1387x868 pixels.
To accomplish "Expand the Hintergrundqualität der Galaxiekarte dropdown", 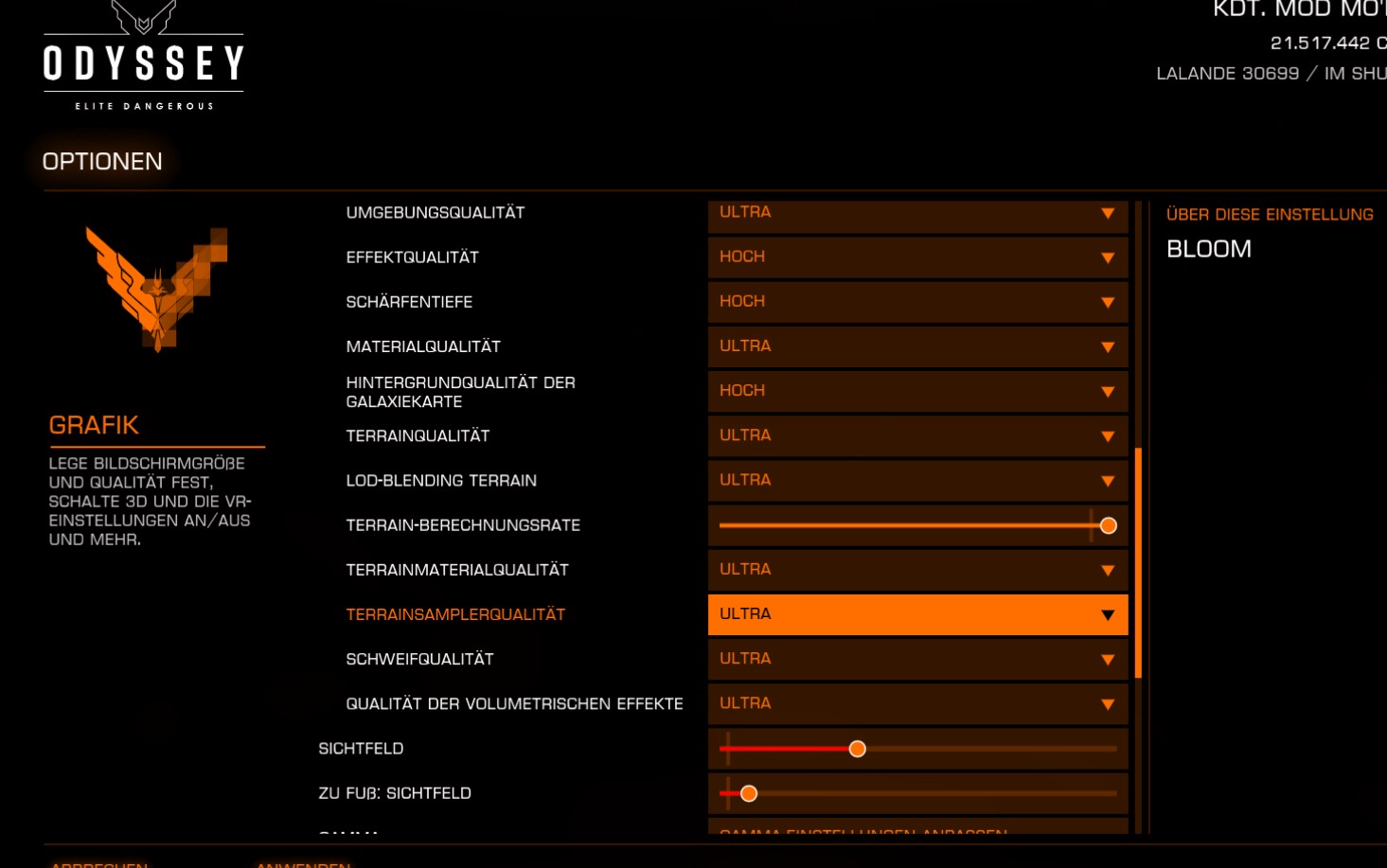I will point(916,390).
